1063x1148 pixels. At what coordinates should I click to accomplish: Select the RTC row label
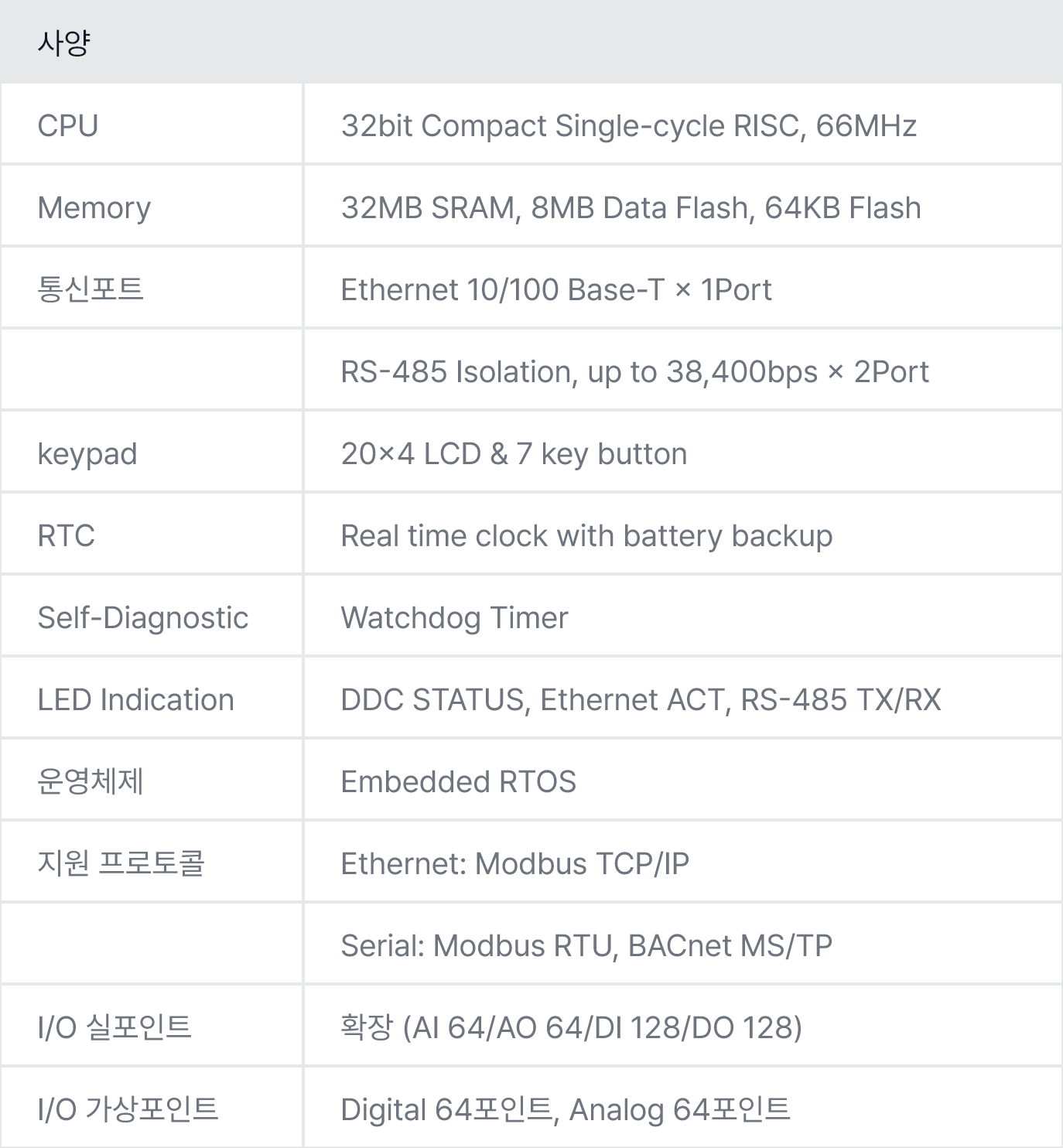tap(67, 536)
